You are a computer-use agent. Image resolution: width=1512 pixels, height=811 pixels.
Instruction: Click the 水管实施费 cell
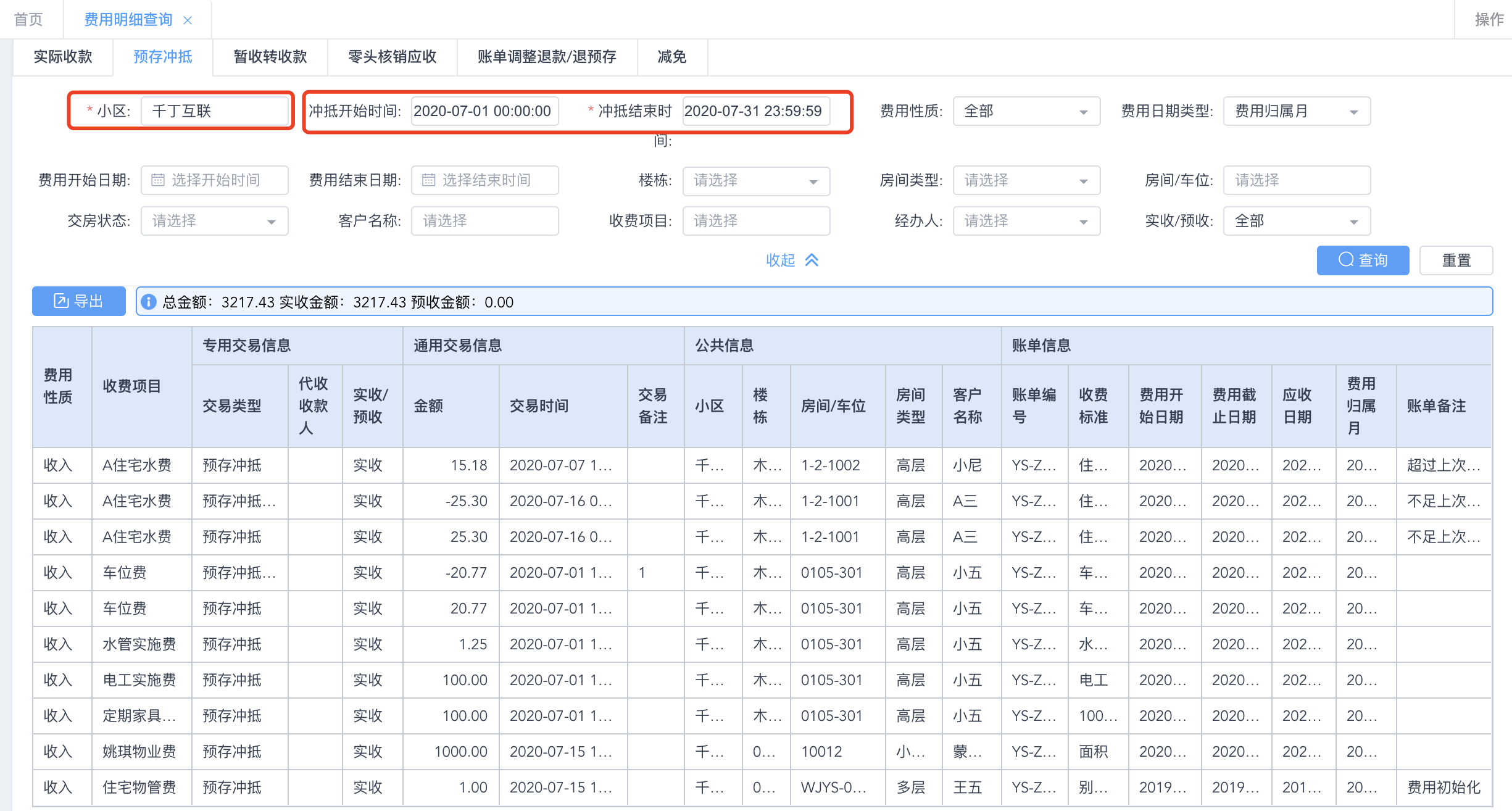pos(142,644)
